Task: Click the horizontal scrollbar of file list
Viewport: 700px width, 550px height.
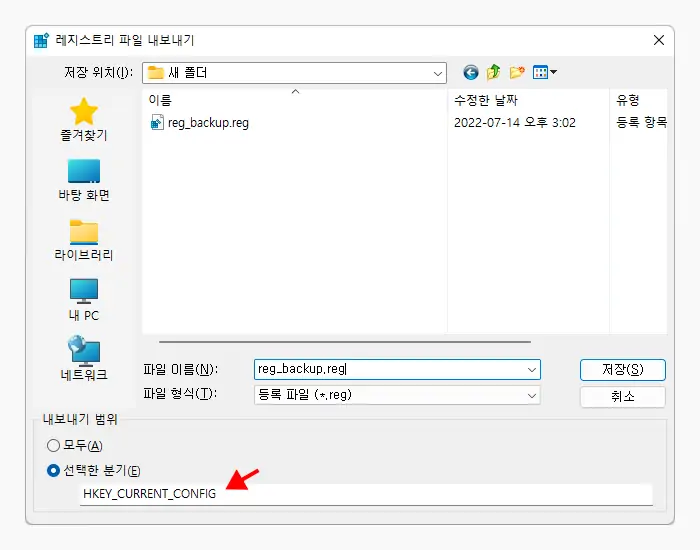Action: (x=345, y=342)
